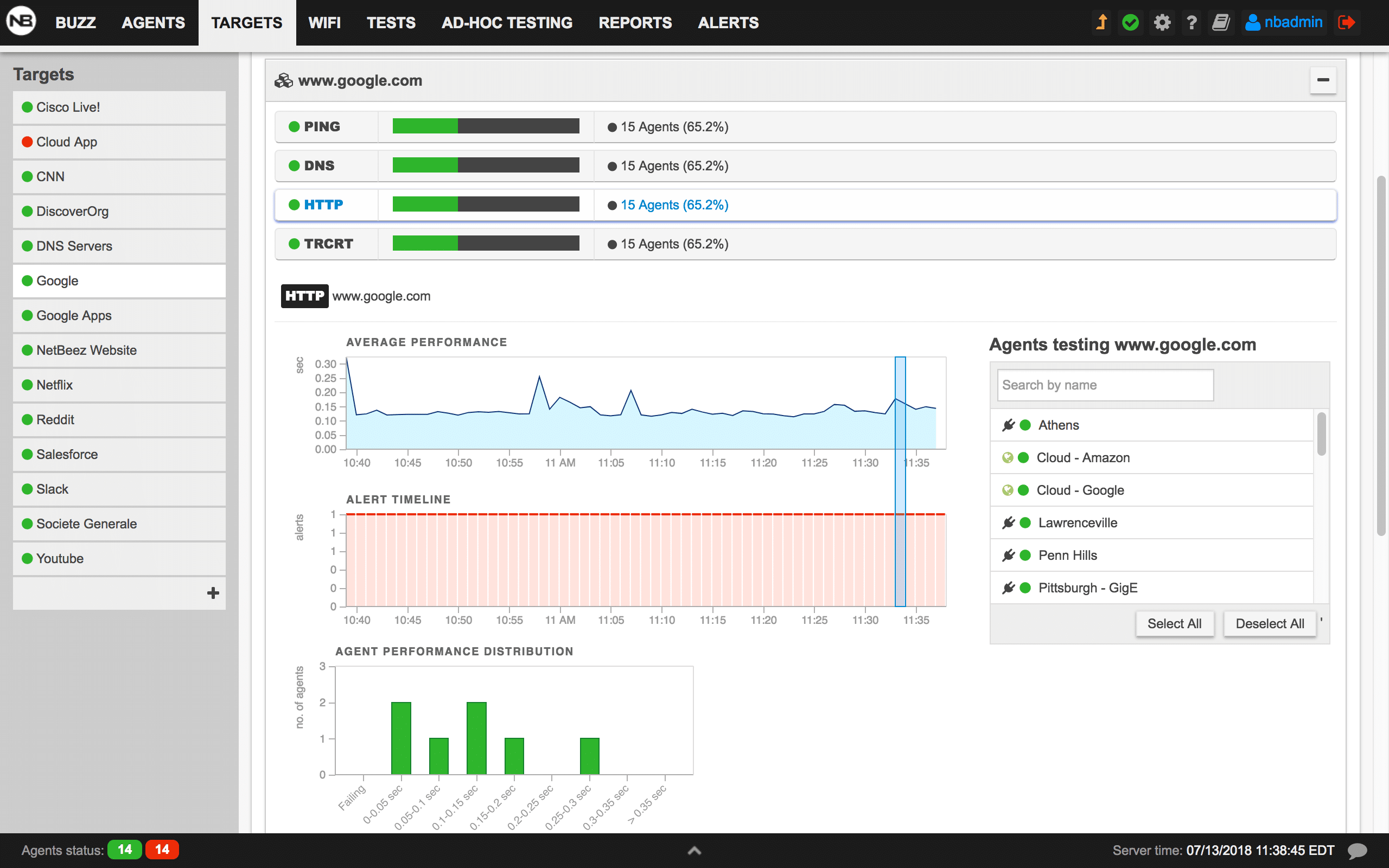
Task: Collapse the www.google.com panel
Action: click(x=1323, y=80)
